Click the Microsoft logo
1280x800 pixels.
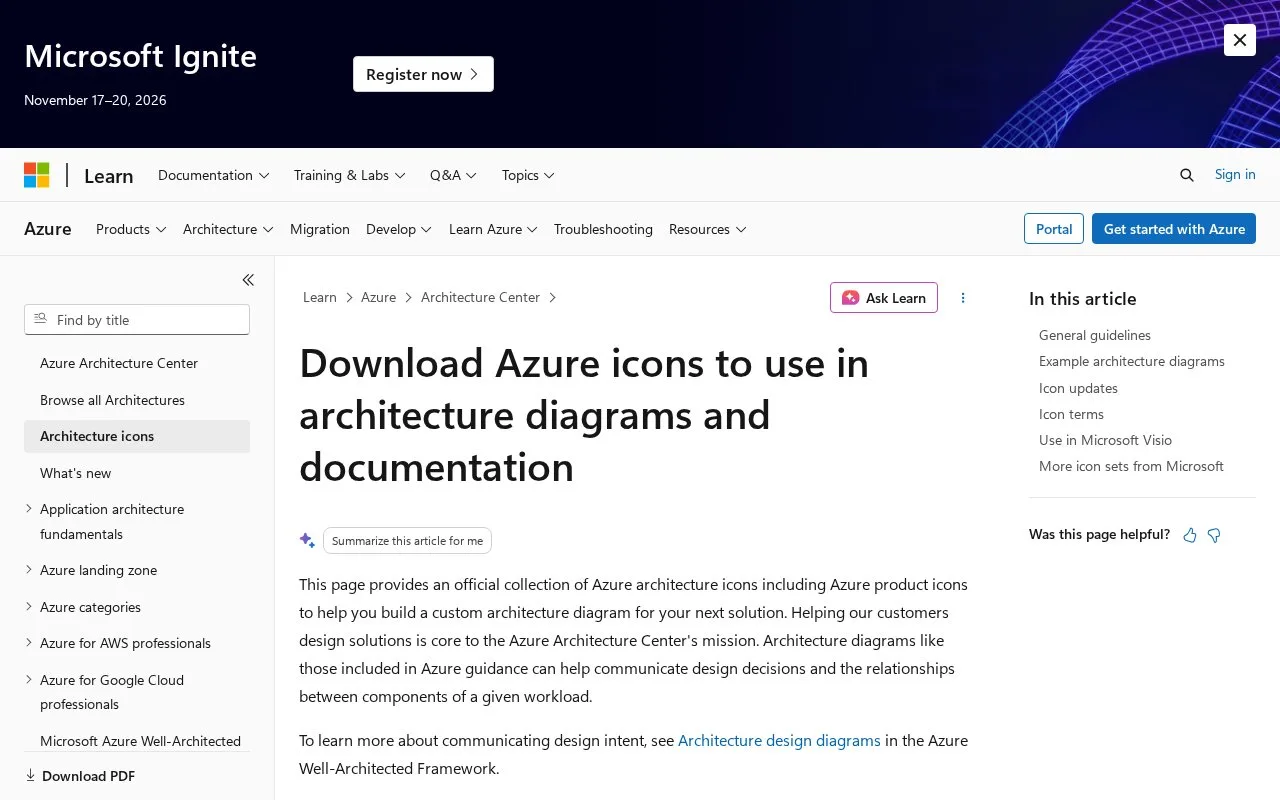coord(37,175)
